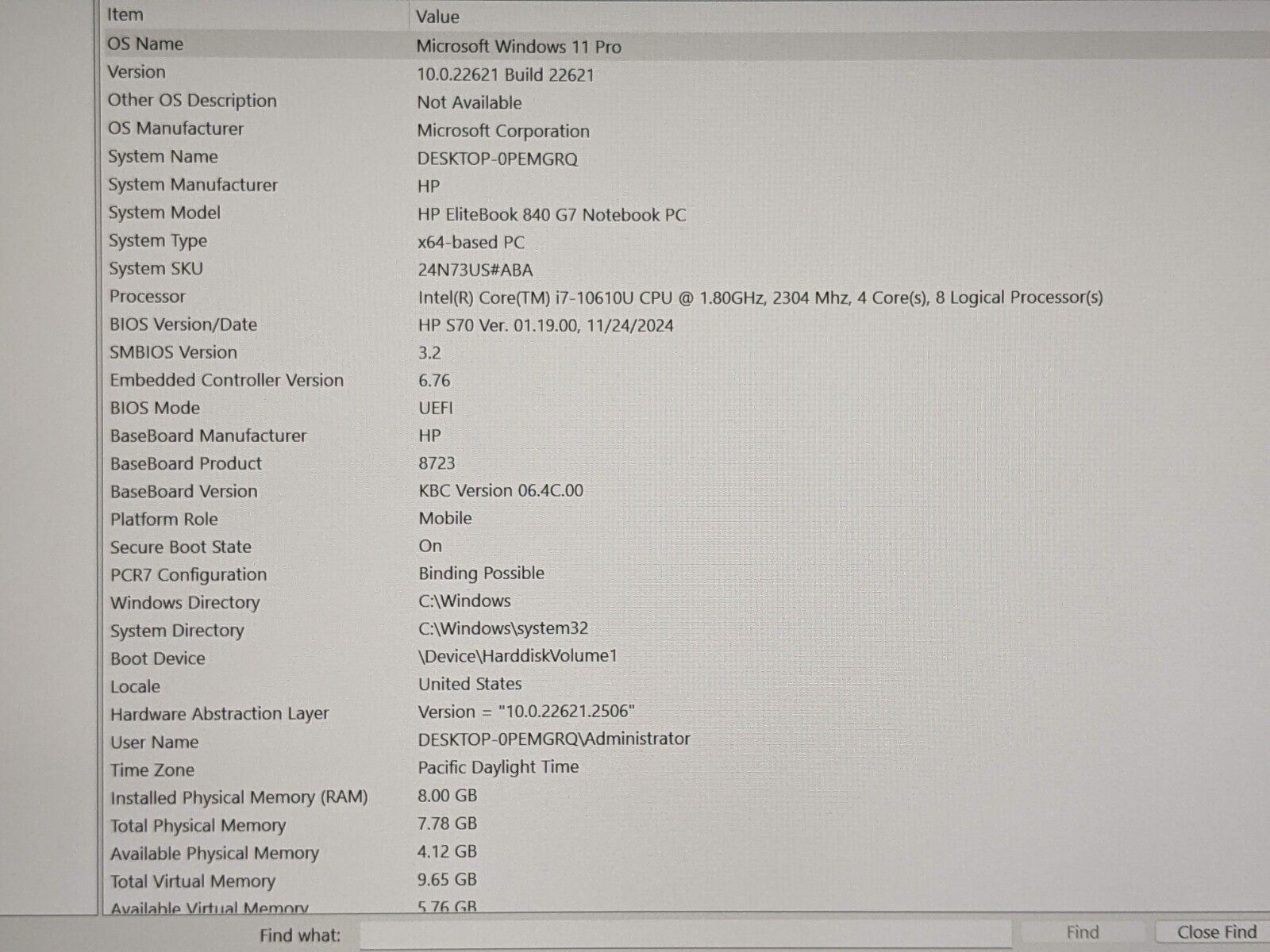Screen dimensions: 1270x952
Task: Select the BIOS Version/Date entry
Action: [183, 324]
